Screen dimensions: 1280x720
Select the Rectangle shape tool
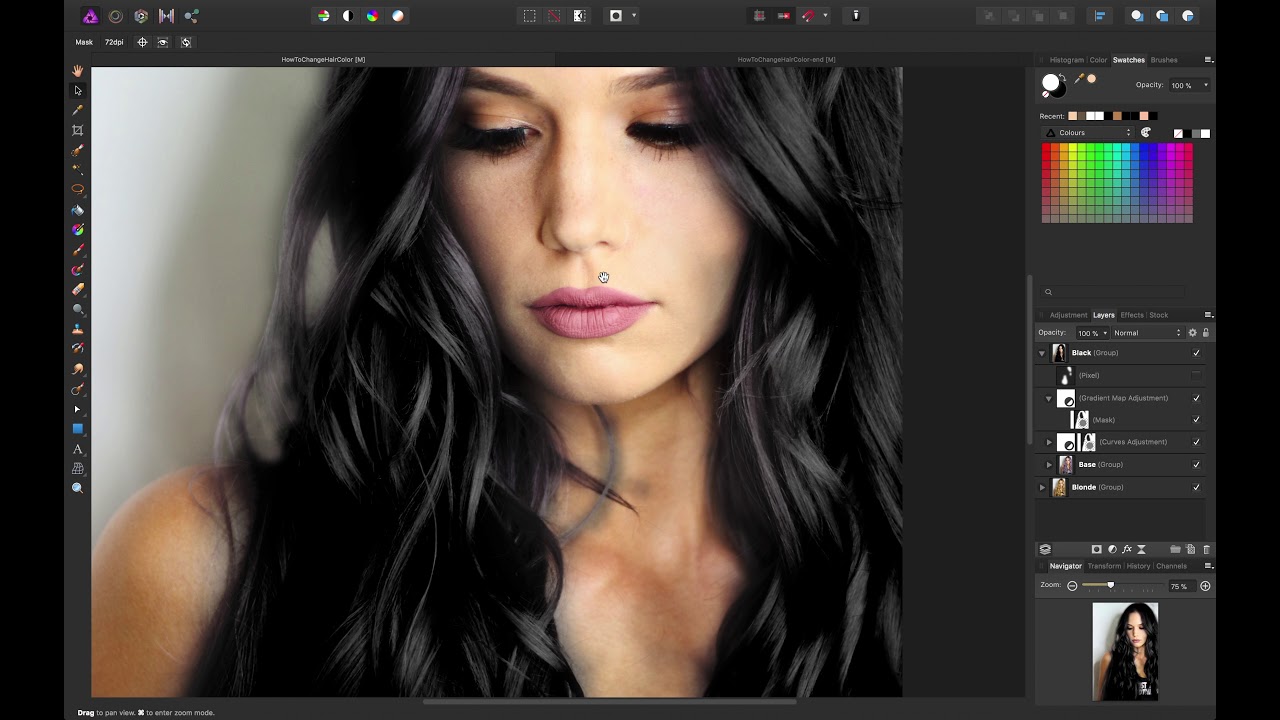click(77, 429)
